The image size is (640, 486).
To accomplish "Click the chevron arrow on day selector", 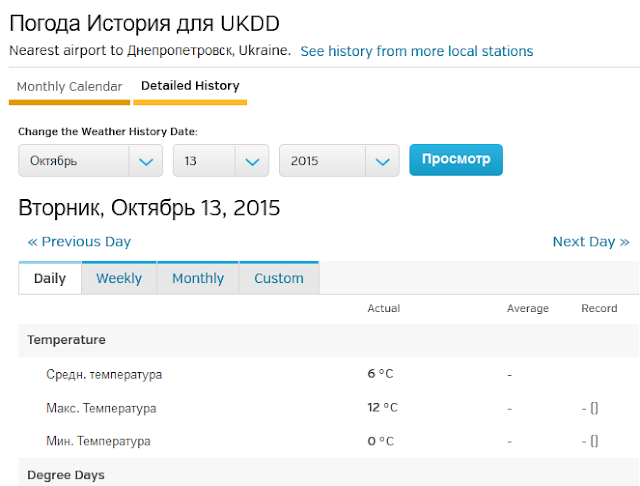I will [x=252, y=162].
